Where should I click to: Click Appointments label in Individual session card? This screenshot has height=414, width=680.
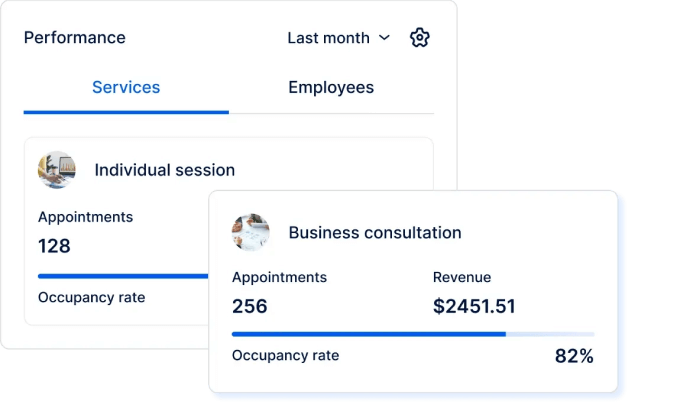click(x=85, y=216)
